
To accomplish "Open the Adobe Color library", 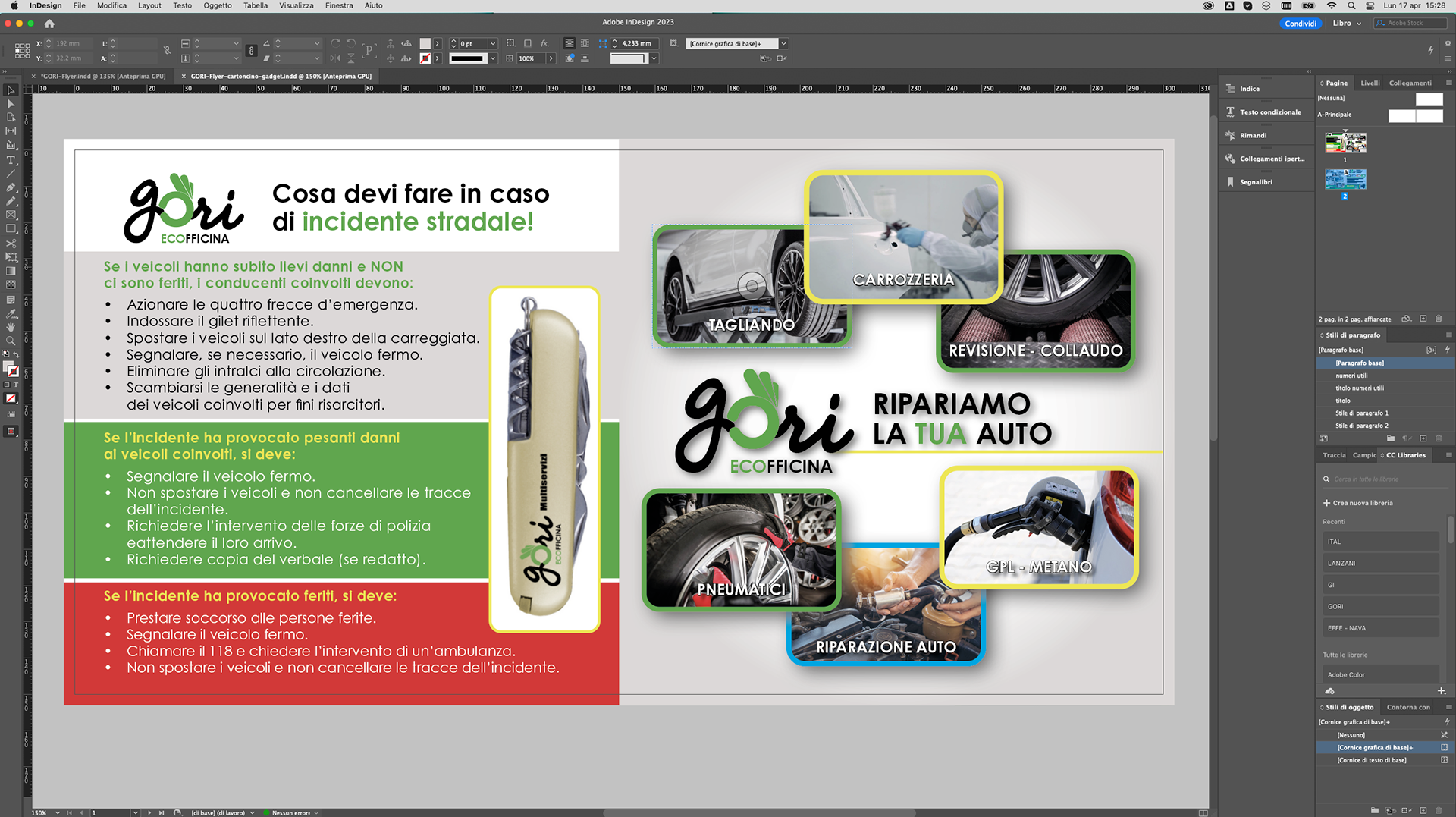I will pos(1380,674).
